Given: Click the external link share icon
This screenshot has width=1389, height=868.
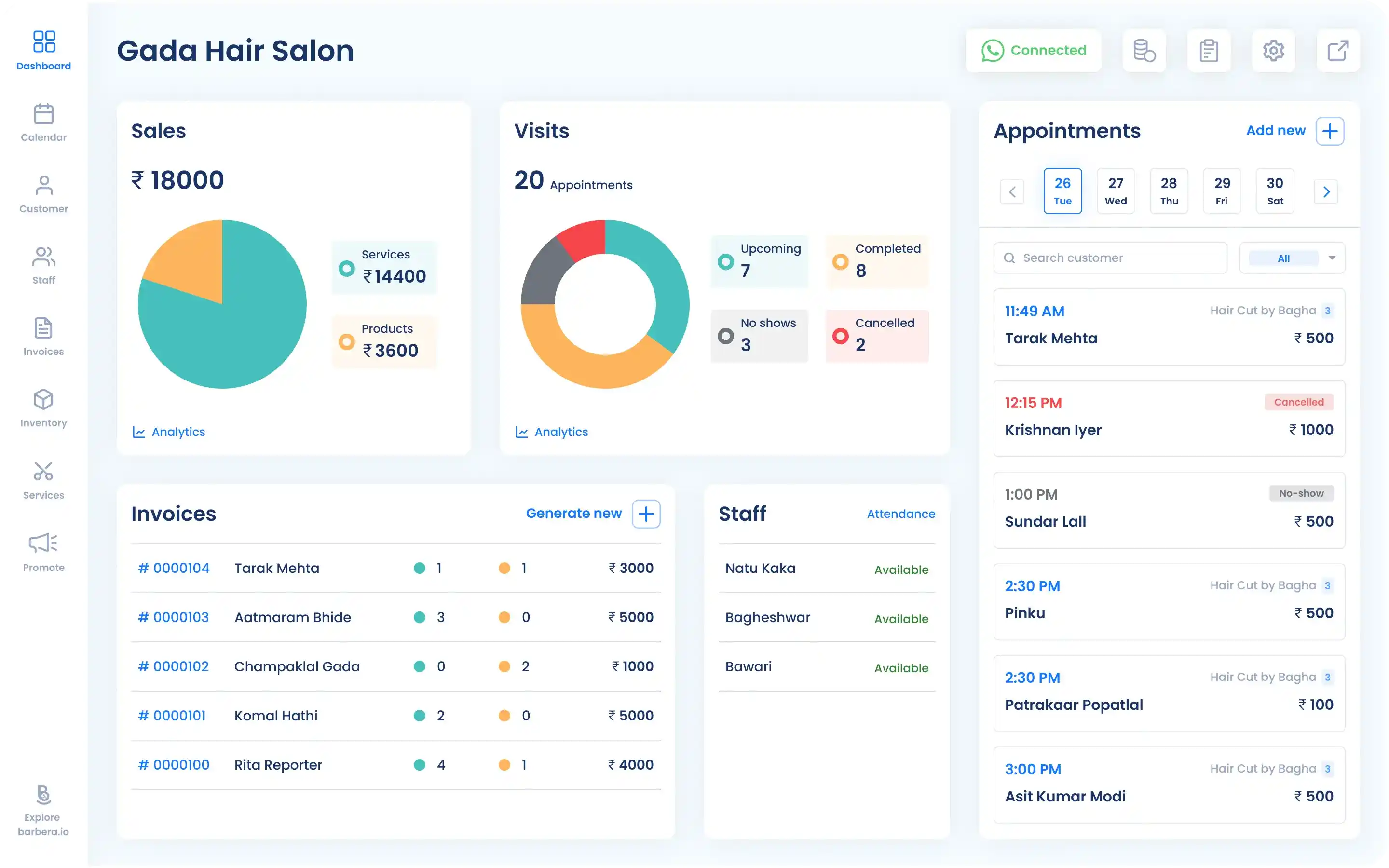Looking at the screenshot, I should (1337, 51).
